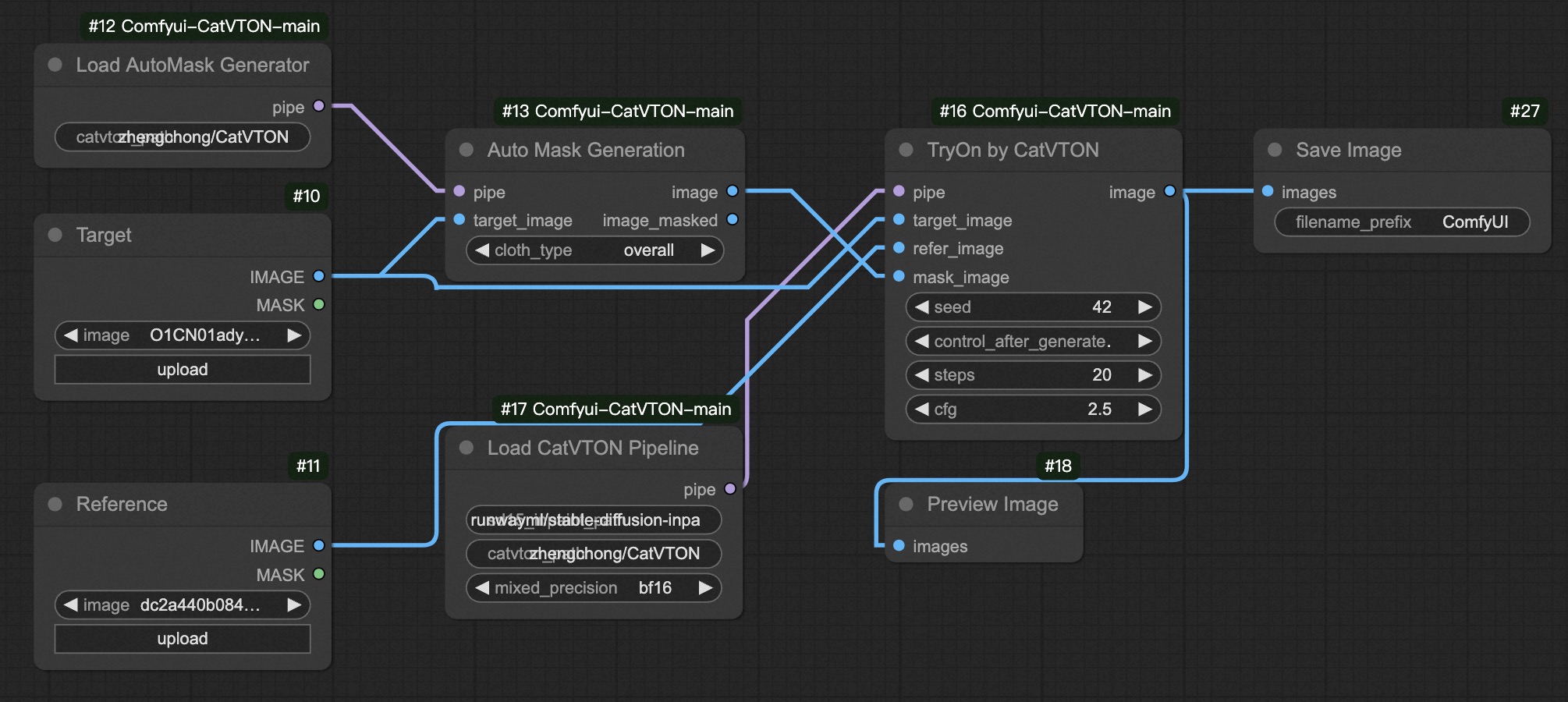Click the MASK output port on Reference node
The image size is (1568, 702).
318,574
